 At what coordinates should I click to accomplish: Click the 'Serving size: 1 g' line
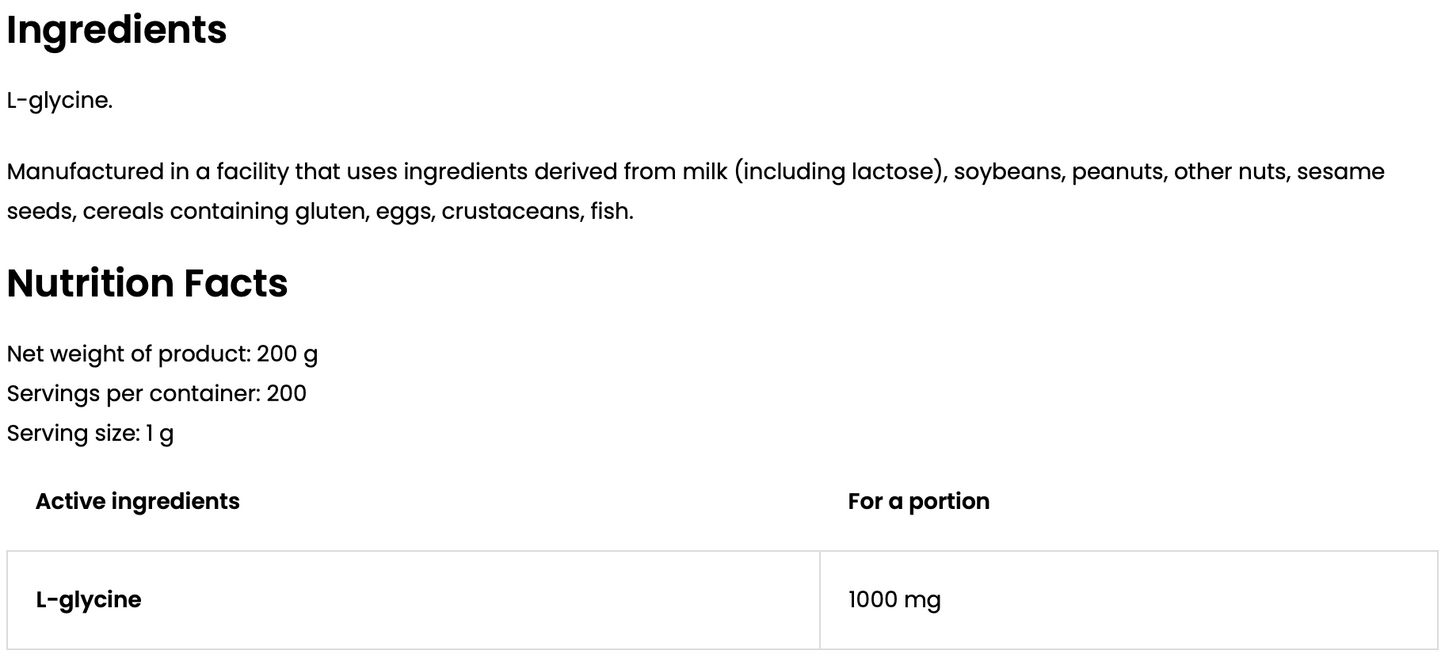point(90,434)
